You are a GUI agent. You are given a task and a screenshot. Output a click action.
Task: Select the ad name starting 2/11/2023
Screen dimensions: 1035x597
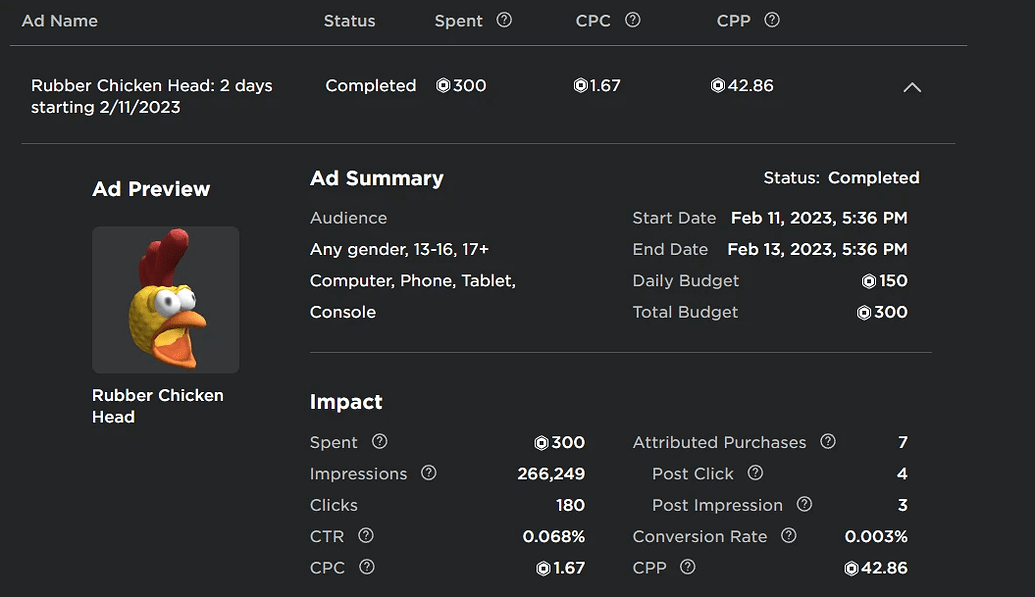coord(152,96)
